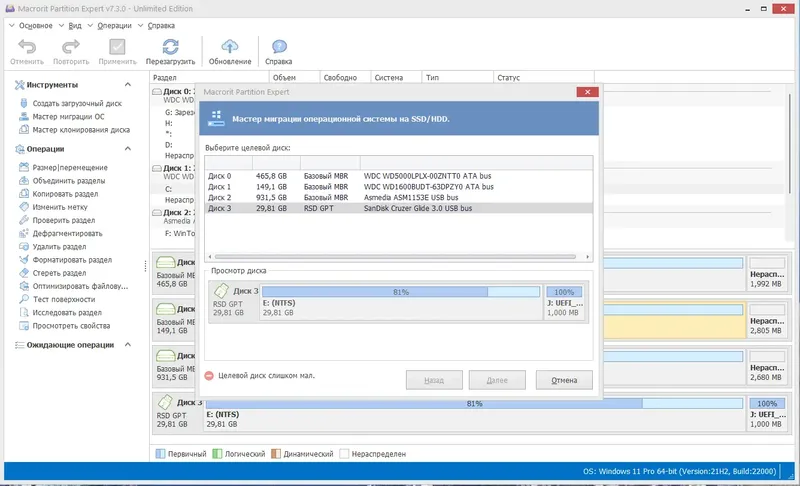The image size is (800, 486).
Task: Collapse the Операции section
Action: tap(128, 149)
